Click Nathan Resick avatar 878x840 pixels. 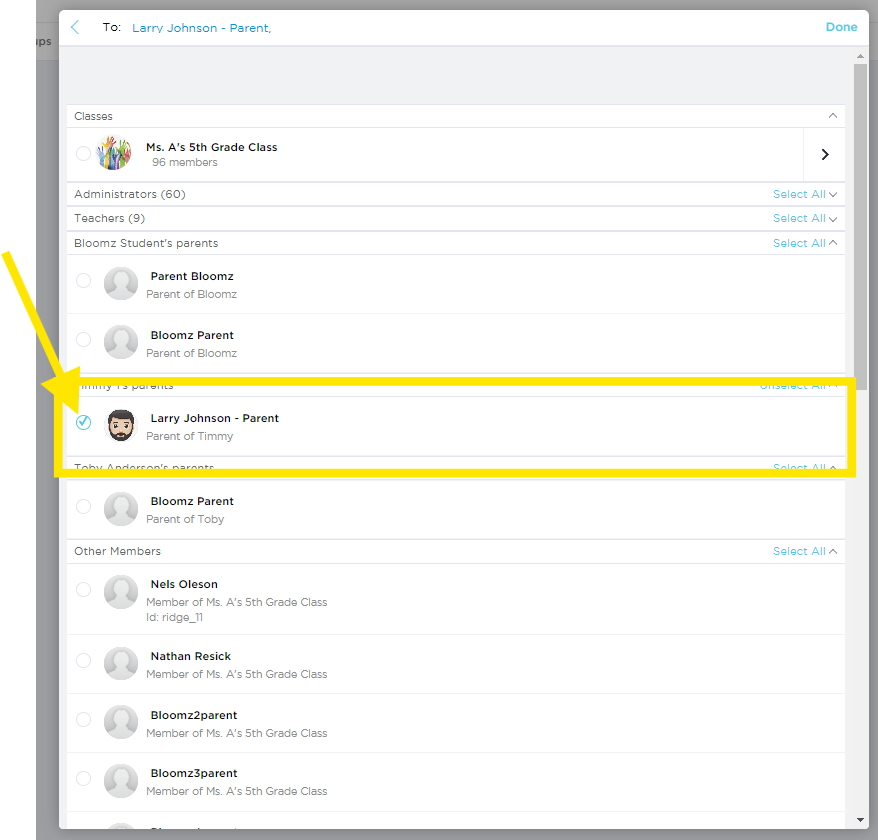(121, 664)
